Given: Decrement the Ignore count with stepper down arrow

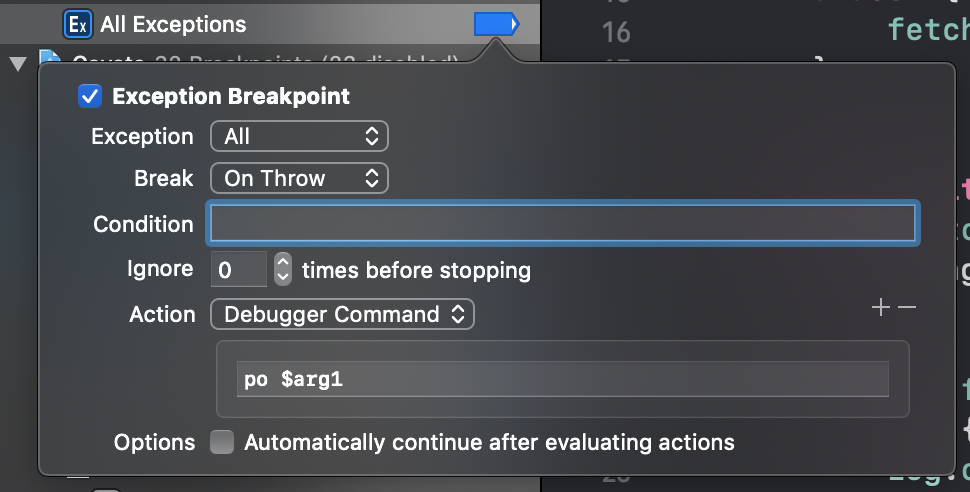Looking at the screenshot, I should coord(283,277).
